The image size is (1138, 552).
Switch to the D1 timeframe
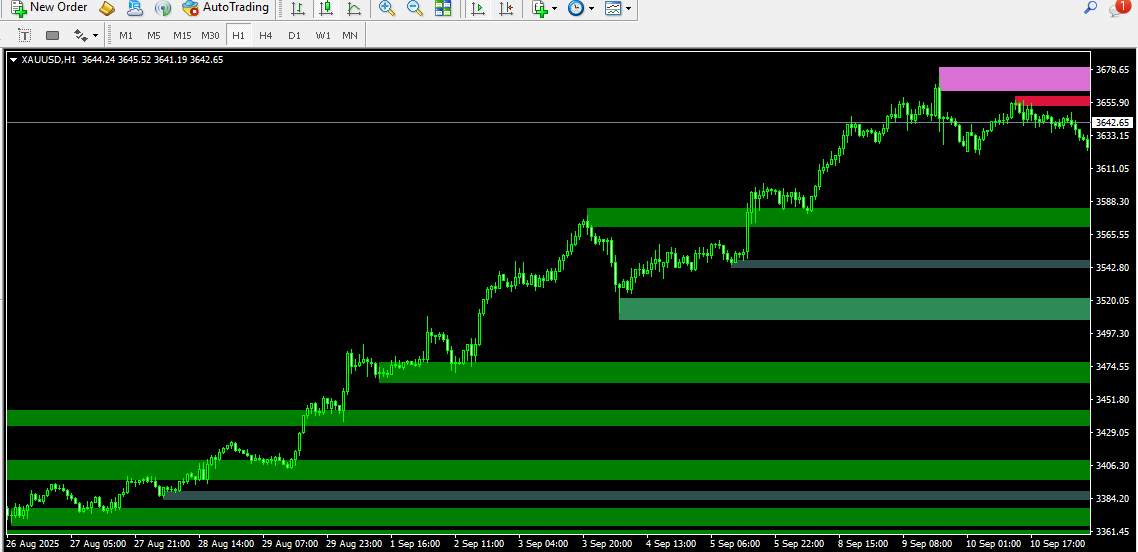[x=293, y=35]
